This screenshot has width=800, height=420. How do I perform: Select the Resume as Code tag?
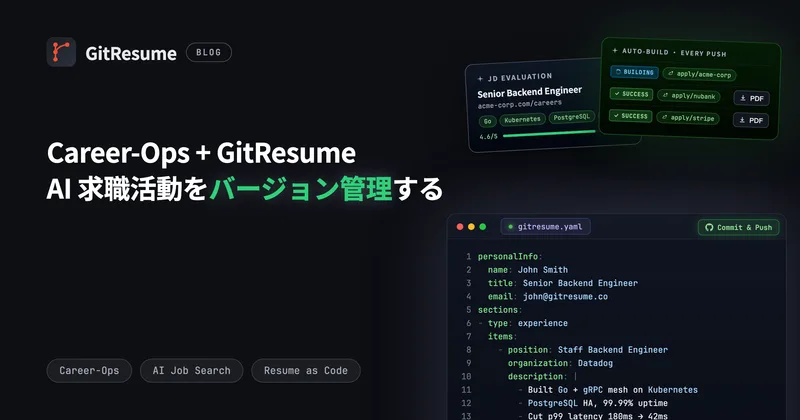pyautogui.click(x=306, y=370)
